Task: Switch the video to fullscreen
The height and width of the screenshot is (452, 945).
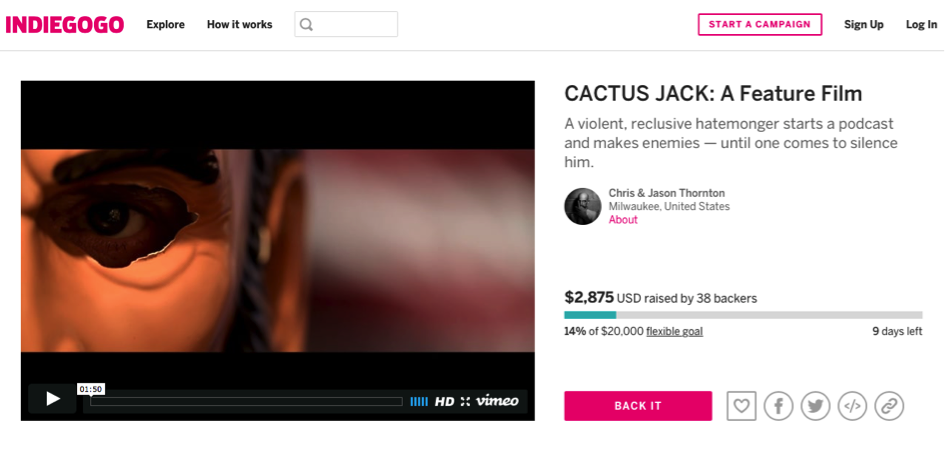Action: [x=465, y=401]
